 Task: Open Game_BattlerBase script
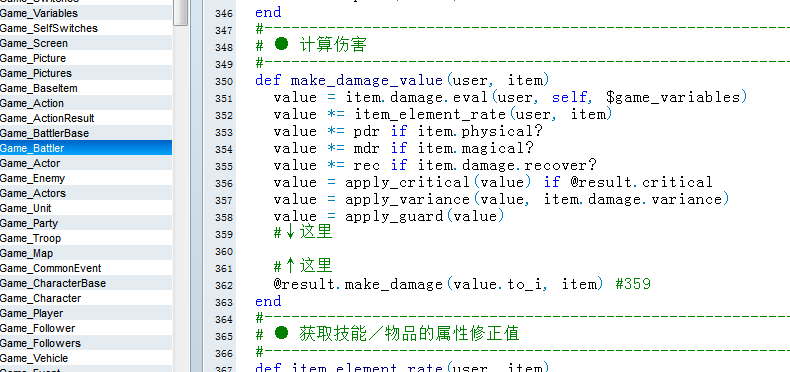point(86,133)
